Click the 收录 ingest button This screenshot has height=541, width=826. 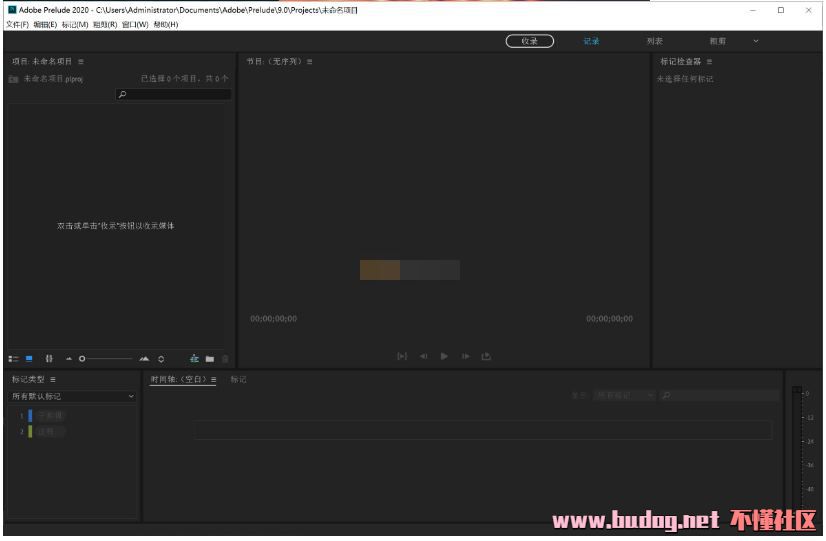point(529,41)
